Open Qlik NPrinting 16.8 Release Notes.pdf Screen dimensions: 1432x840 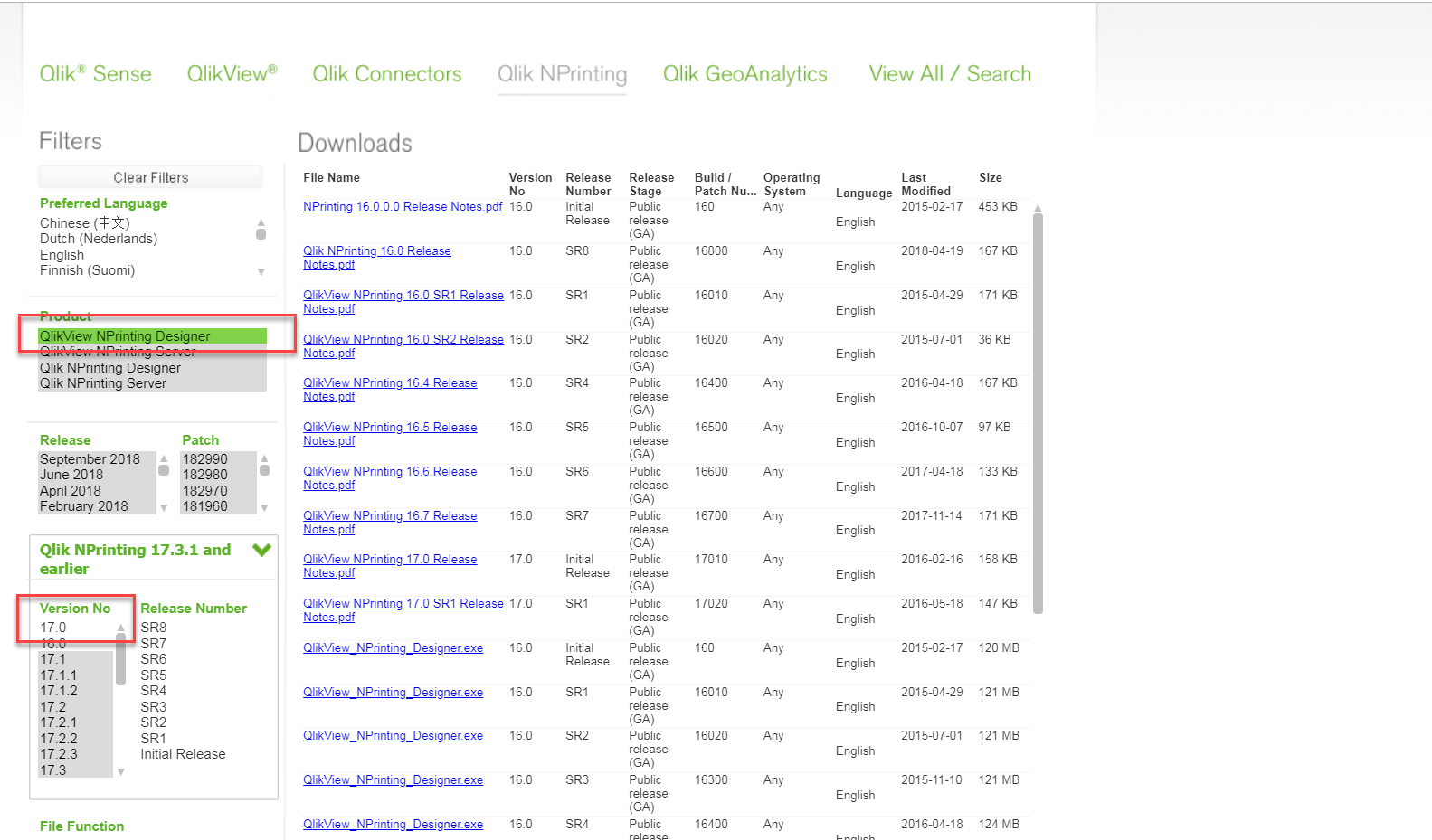click(x=377, y=258)
